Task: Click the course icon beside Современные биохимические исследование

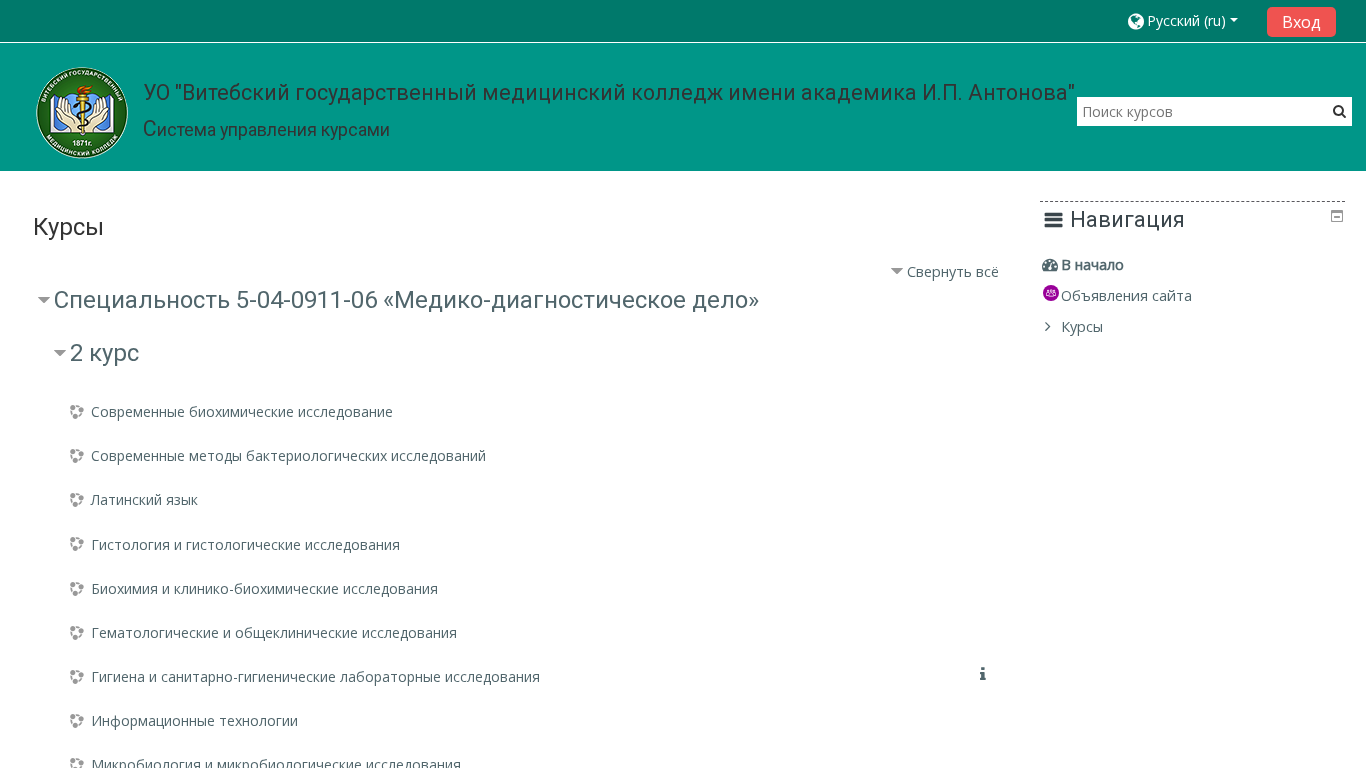Action: [77, 412]
